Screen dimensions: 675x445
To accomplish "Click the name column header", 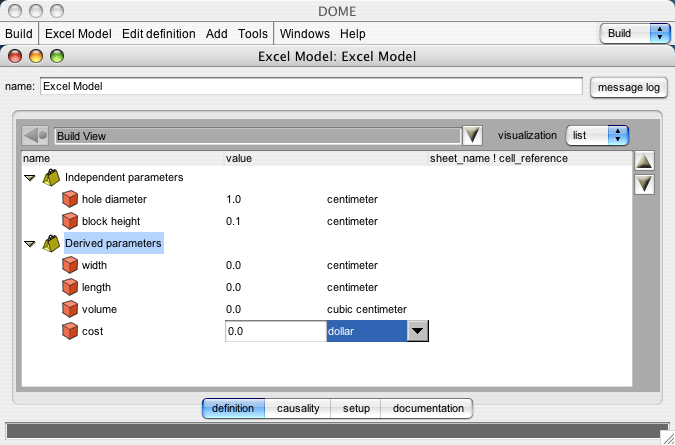I will point(123,158).
